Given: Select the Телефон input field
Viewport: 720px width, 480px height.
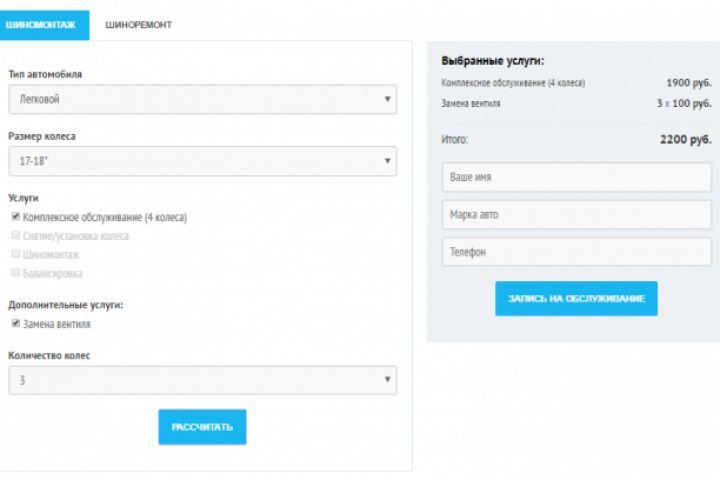Looking at the screenshot, I should [x=577, y=252].
